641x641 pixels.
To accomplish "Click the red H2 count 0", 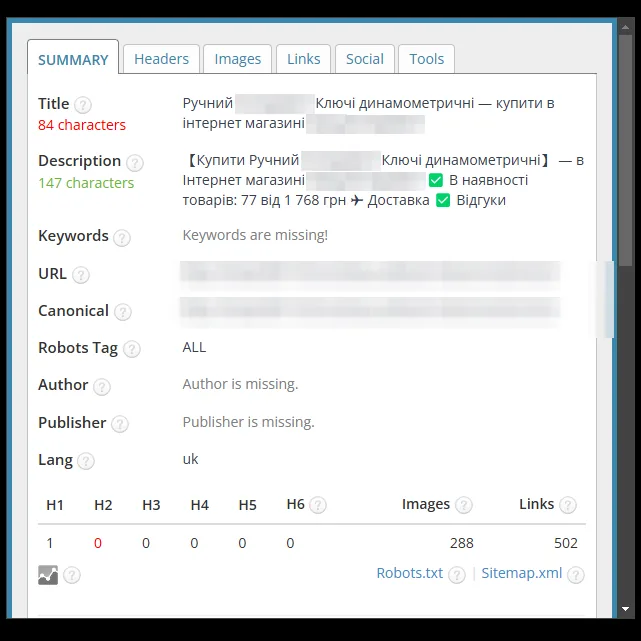I will pyautogui.click(x=98, y=543).
